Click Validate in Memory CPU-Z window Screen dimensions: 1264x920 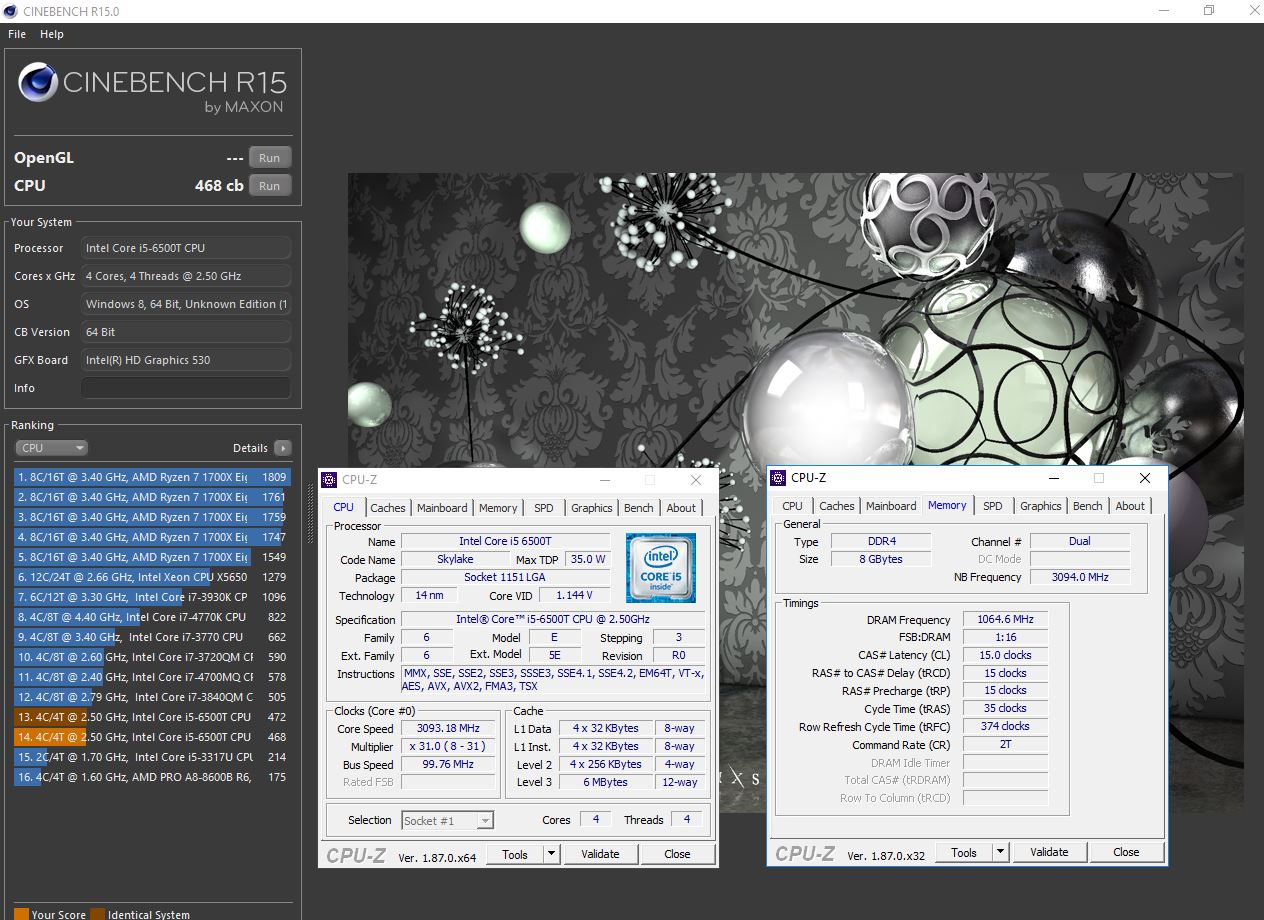[1049, 852]
